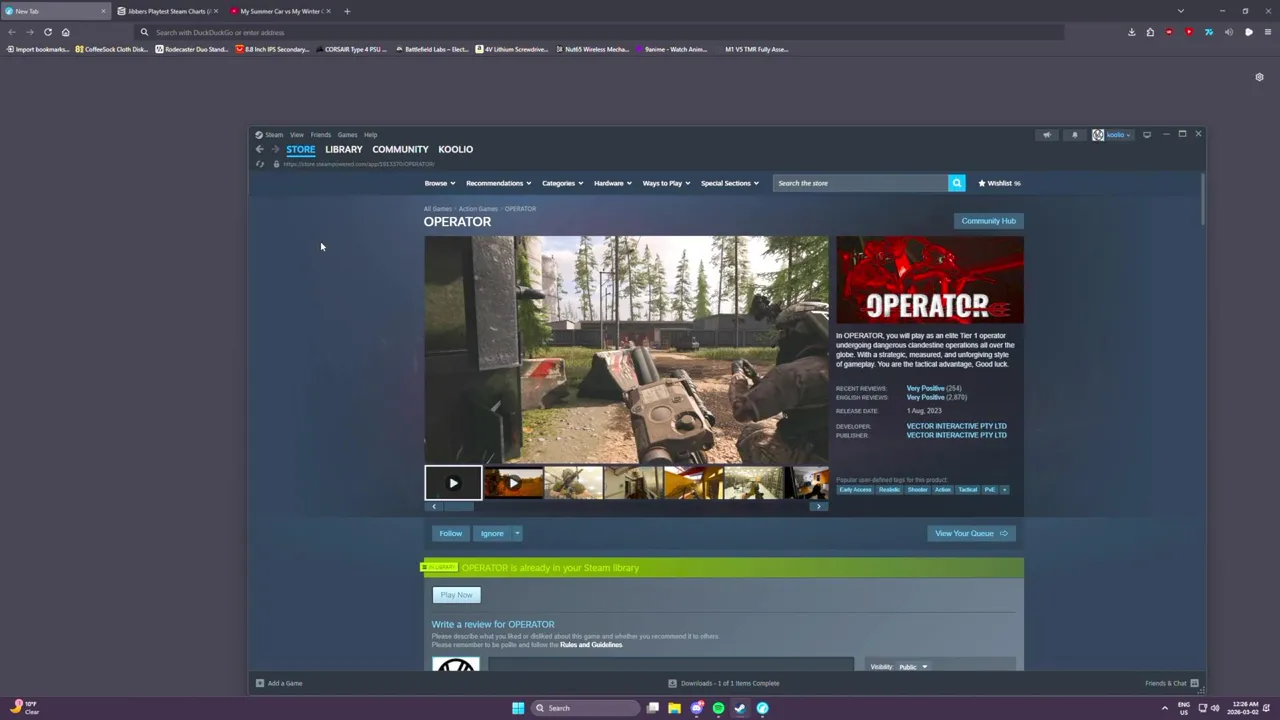Switch Steam to Big Picture mode icon
1280x720 pixels.
click(x=1147, y=135)
